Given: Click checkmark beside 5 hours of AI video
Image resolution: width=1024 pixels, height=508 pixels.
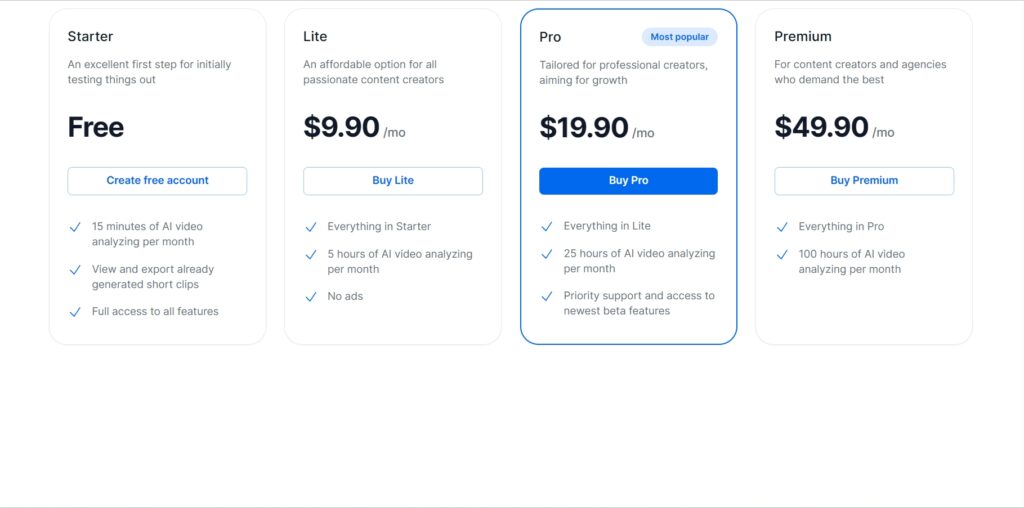Looking at the screenshot, I should click(311, 255).
